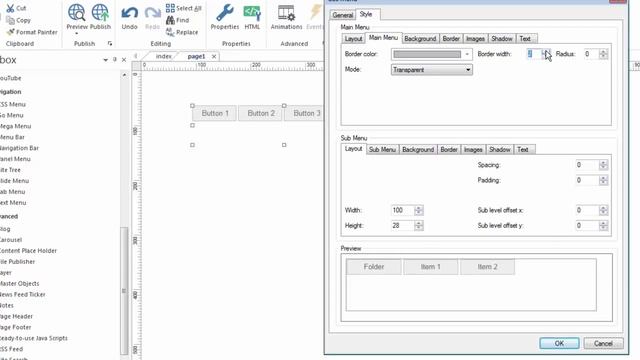The image size is (640, 360).
Task: Open Main Menu Background tab
Action: [420, 38]
